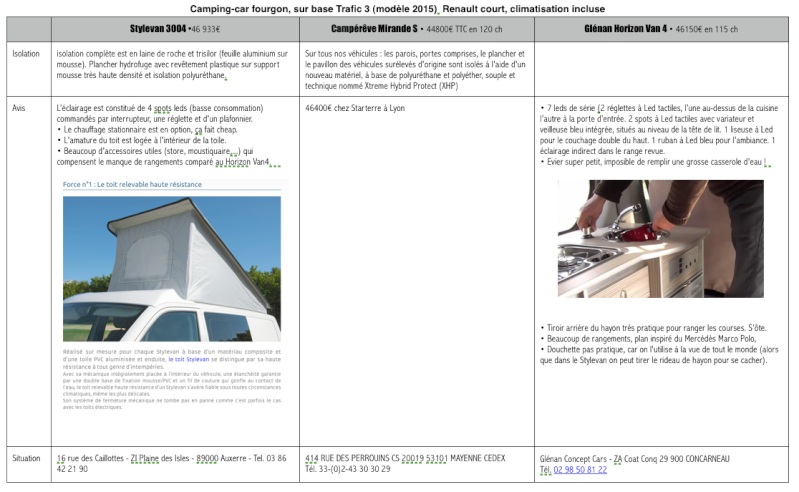The height and width of the screenshot is (492, 799).
Task: Click the 'Avis' row label
Action: coord(19,108)
